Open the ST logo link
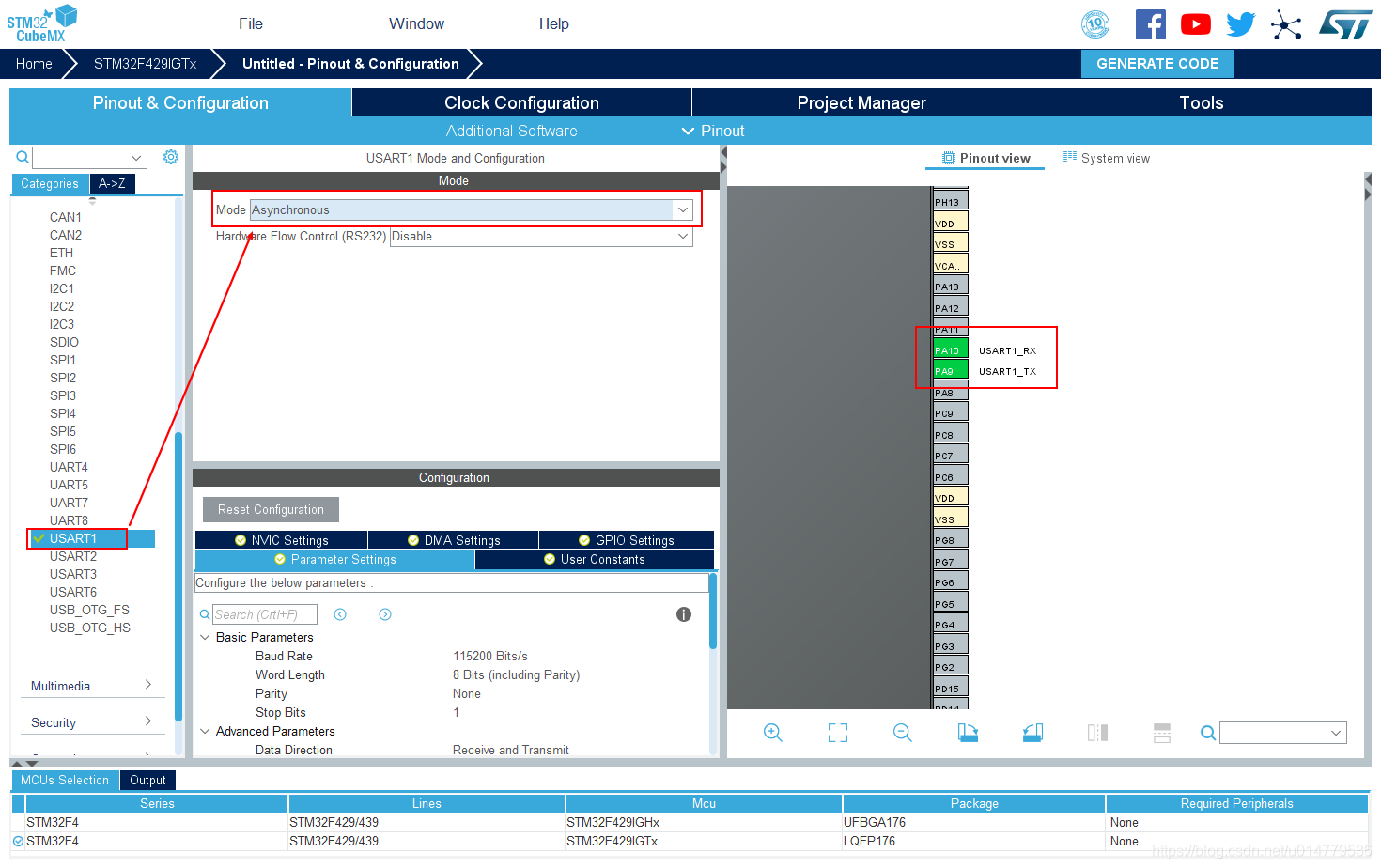The height and width of the screenshot is (868, 1381). point(1345,24)
